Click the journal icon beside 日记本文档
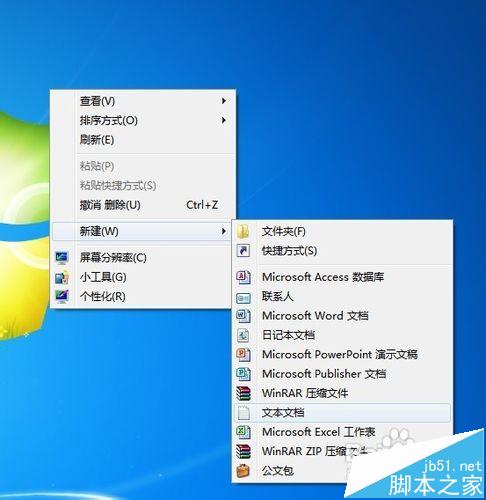The width and height of the screenshot is (486, 500). pyautogui.click(x=243, y=335)
